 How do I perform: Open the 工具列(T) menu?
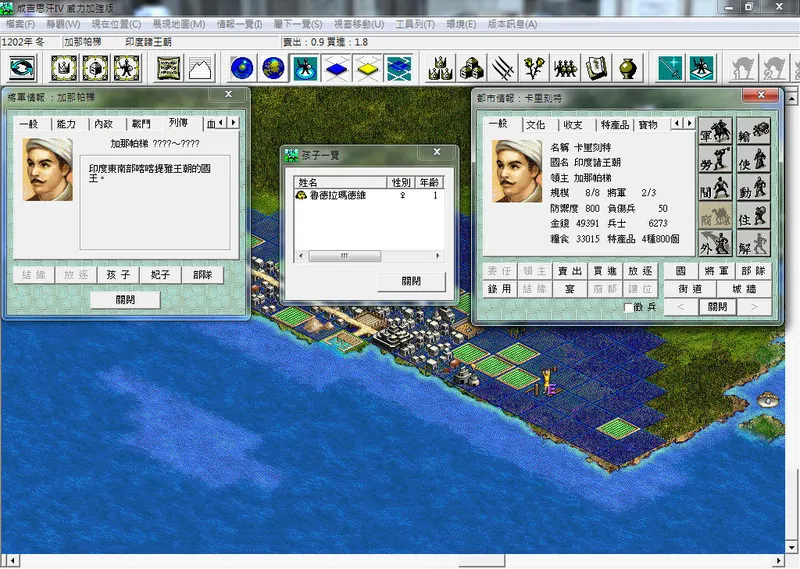point(415,24)
